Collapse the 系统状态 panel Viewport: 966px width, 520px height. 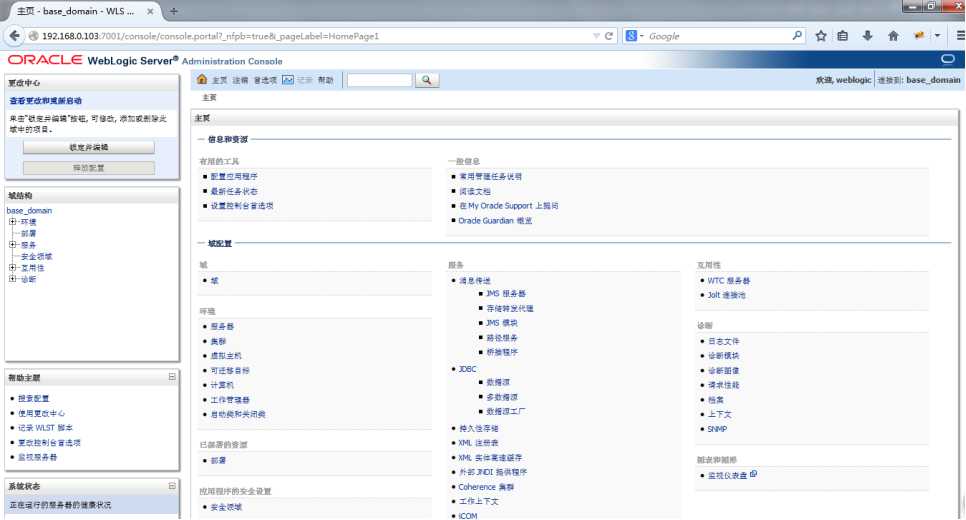172,485
